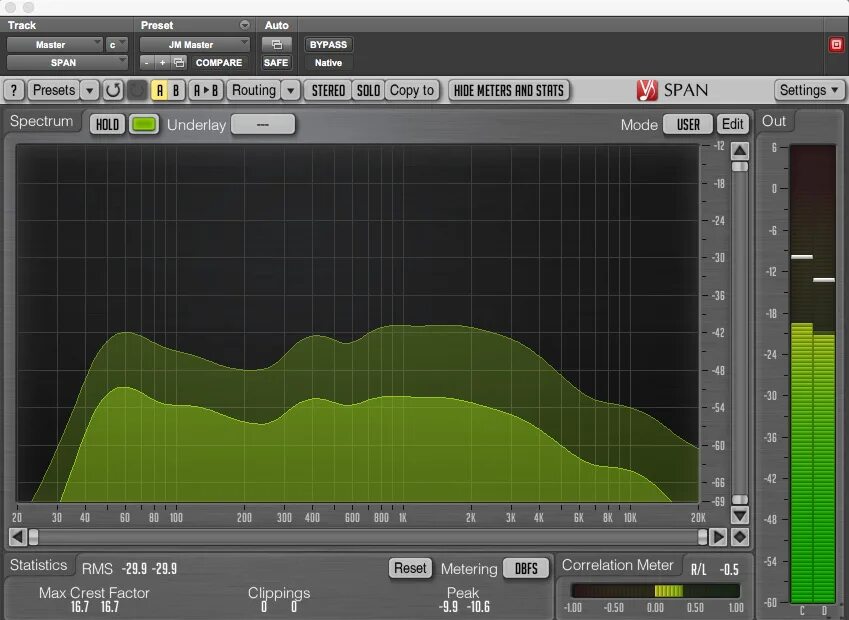Click the preset plus button
Screen dimensions: 849x620
(162, 63)
